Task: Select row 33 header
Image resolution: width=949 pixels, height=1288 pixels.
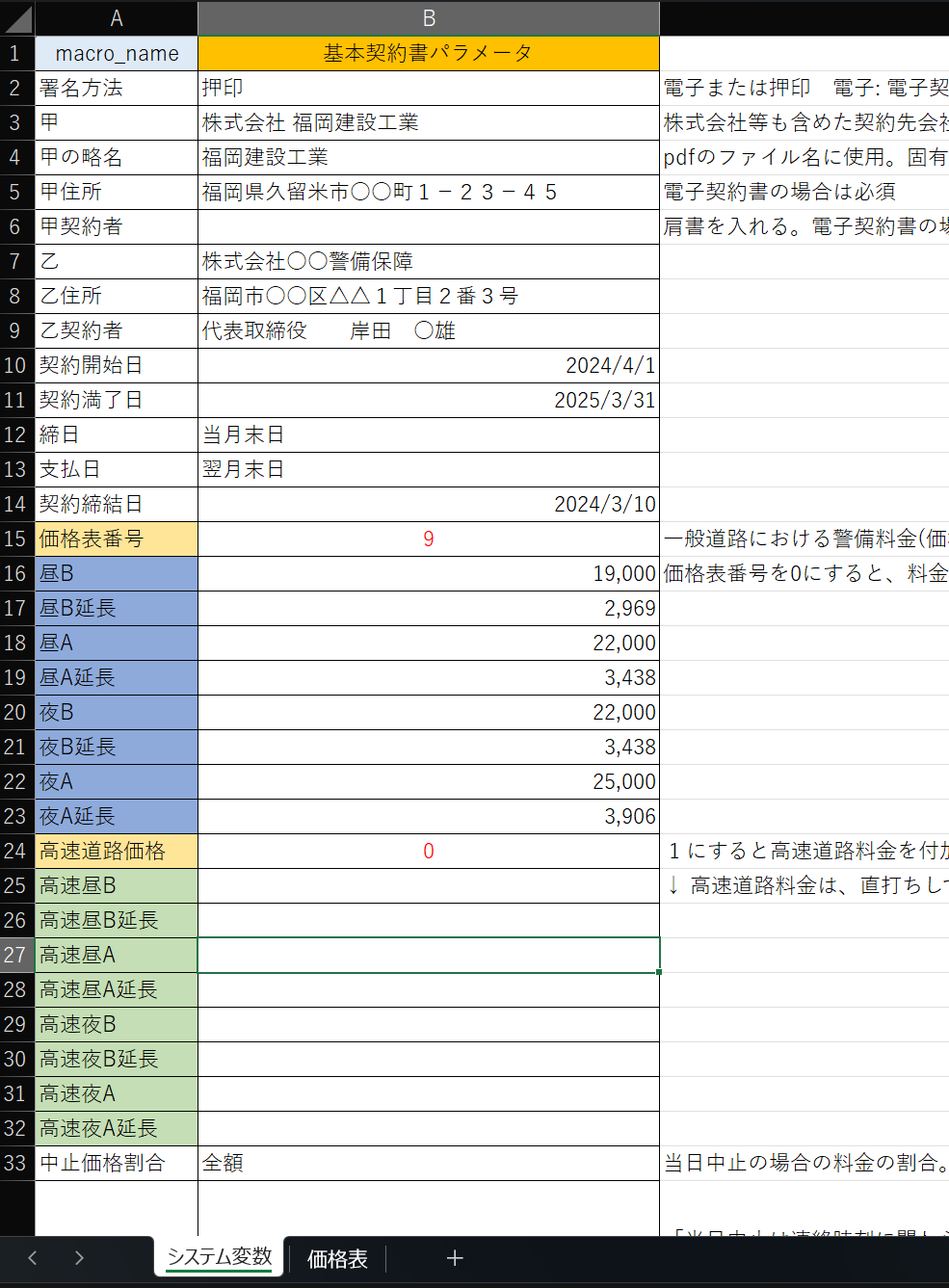Action: pos(16,1163)
